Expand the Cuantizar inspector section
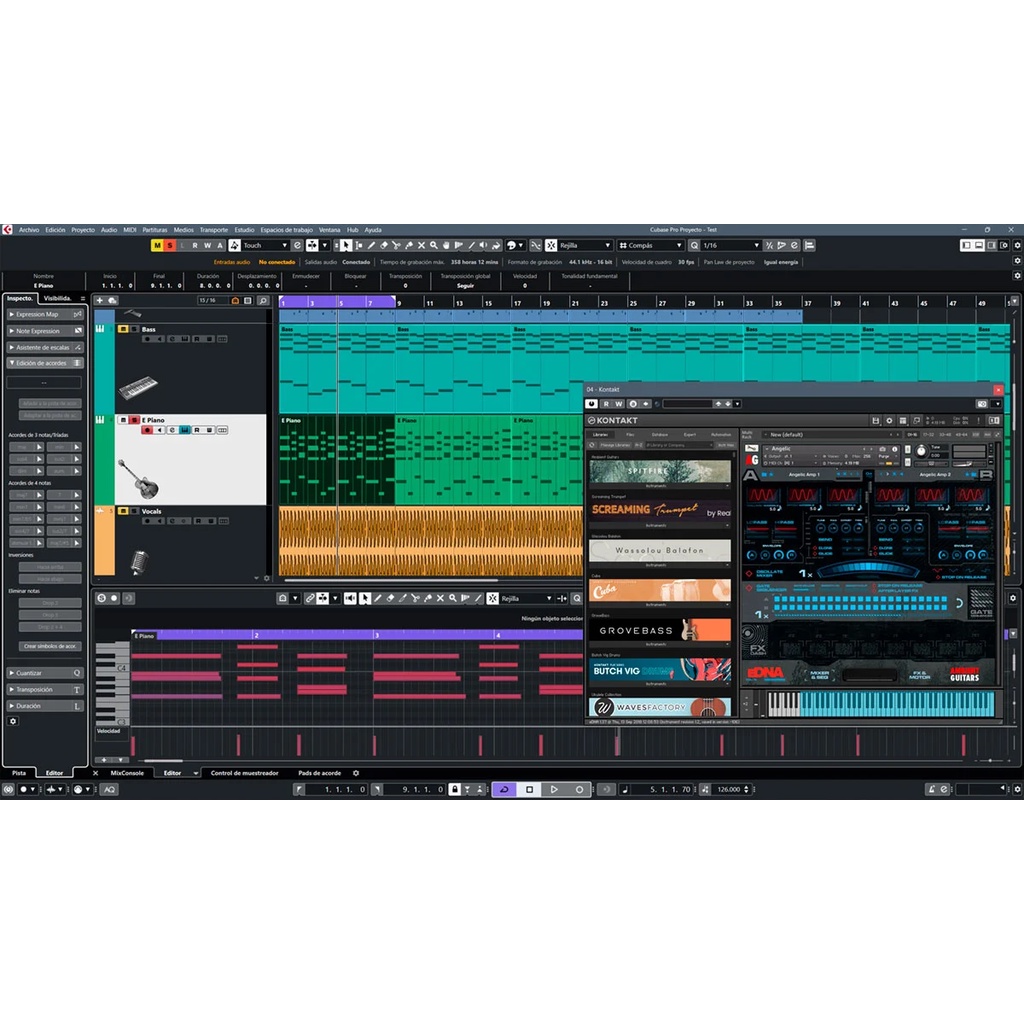 (x=44, y=673)
